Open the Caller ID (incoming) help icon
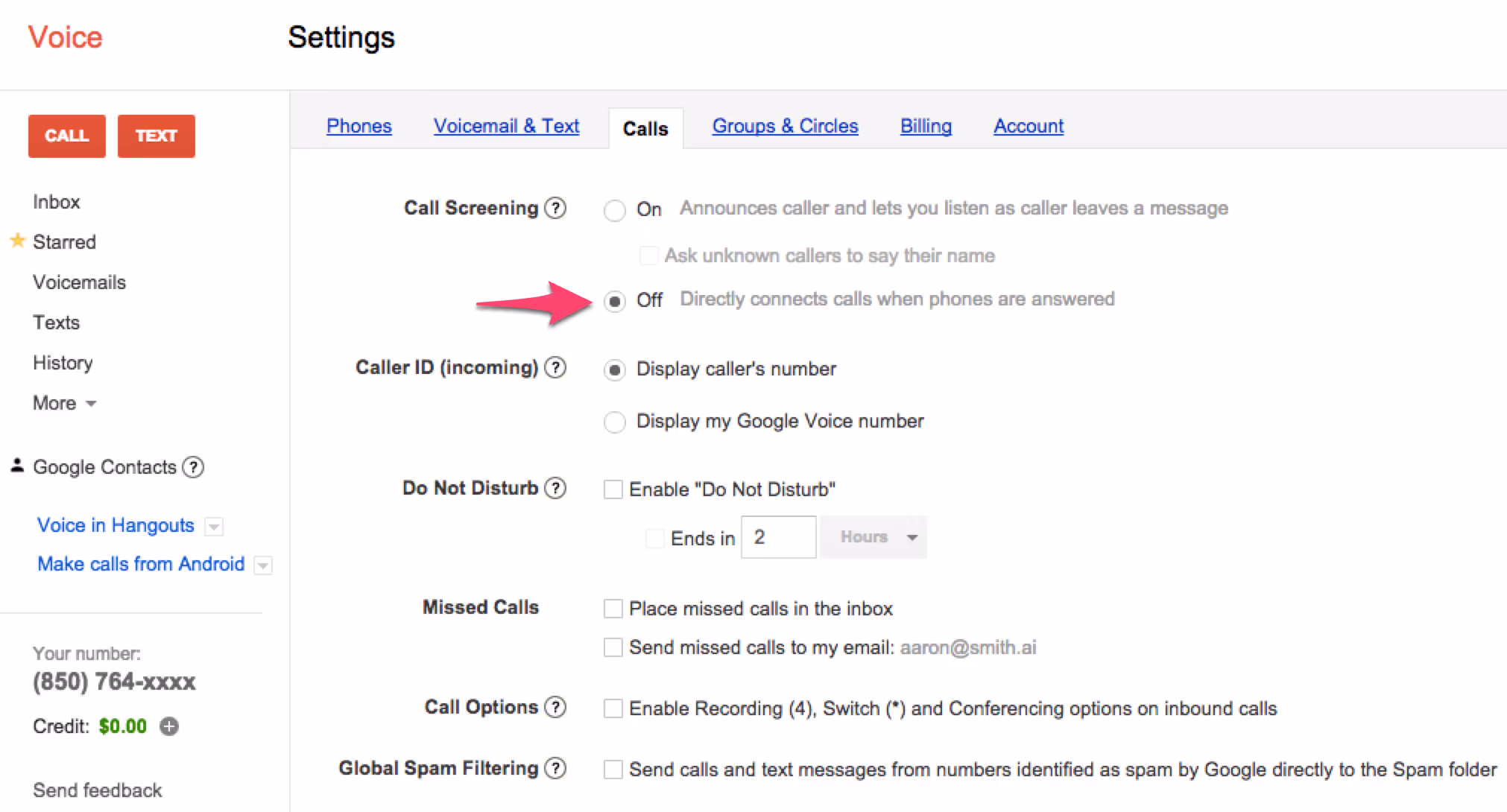The image size is (1507, 812). tap(555, 367)
